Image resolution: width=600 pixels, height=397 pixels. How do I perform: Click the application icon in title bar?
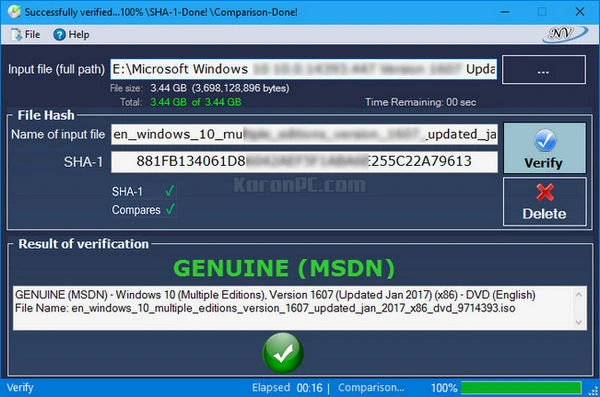click(15, 11)
